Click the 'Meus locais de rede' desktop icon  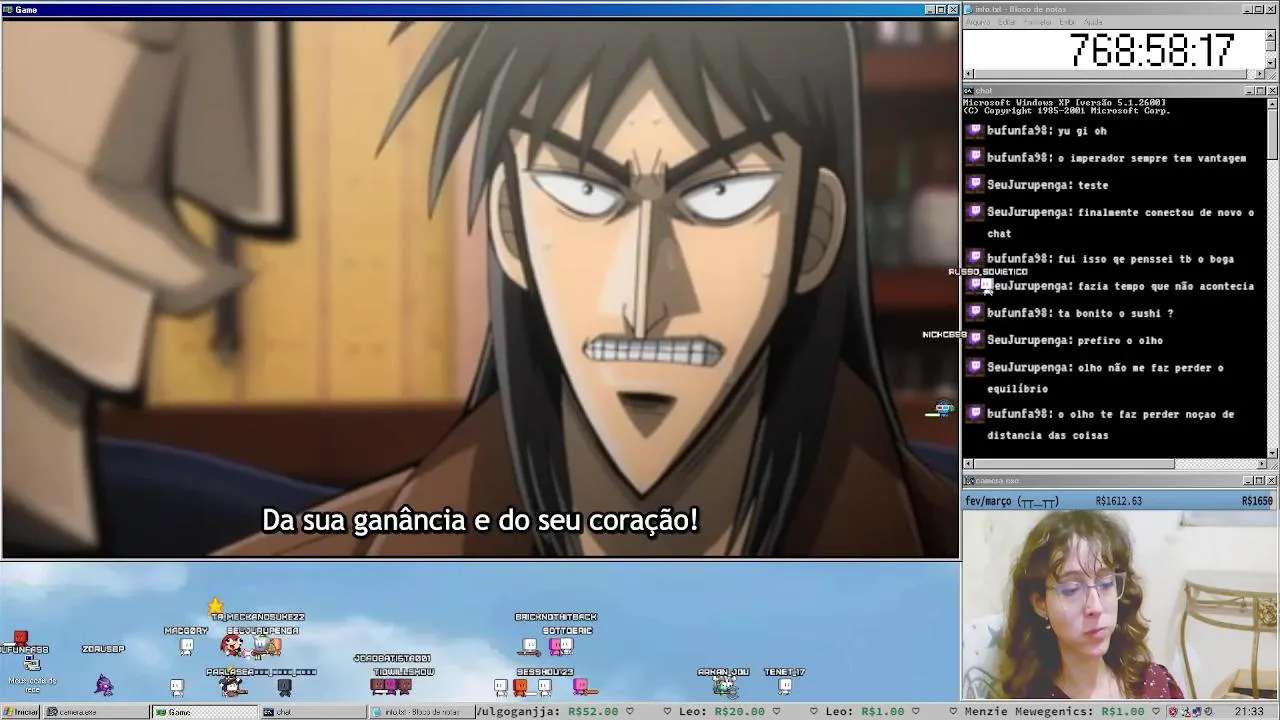(x=32, y=674)
